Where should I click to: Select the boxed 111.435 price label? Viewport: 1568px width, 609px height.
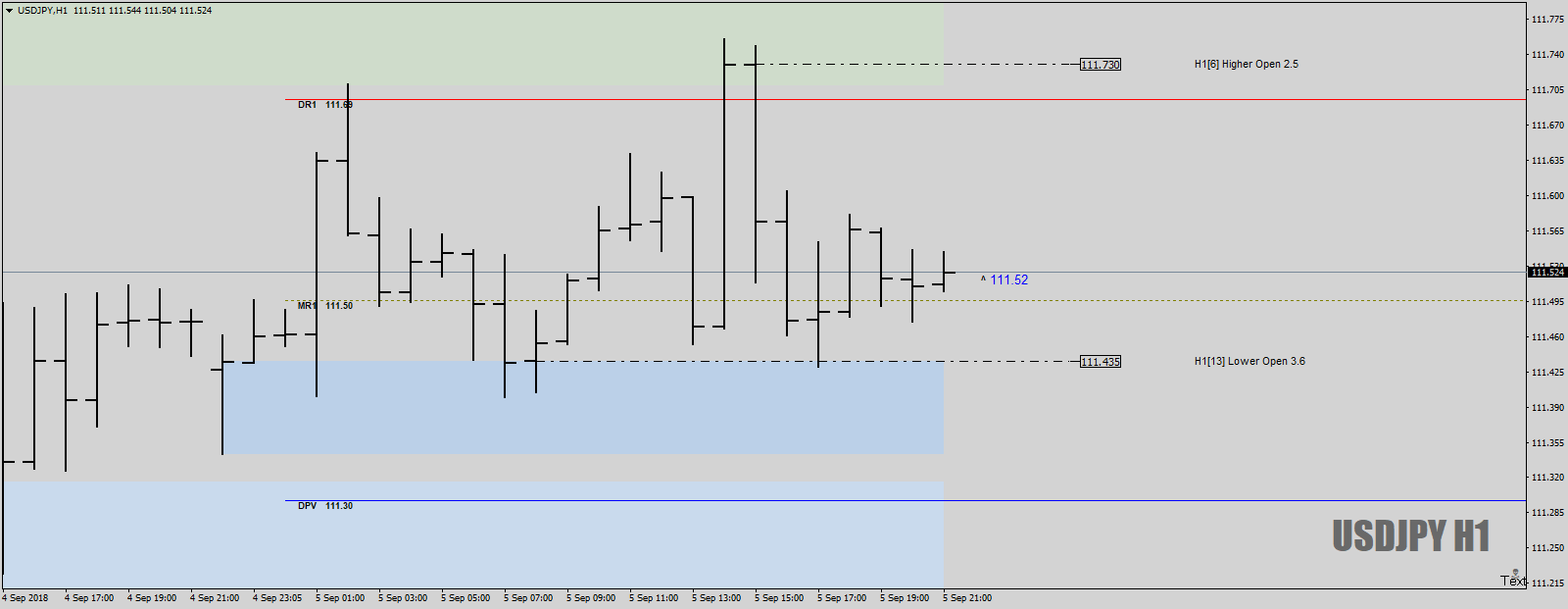click(1101, 362)
